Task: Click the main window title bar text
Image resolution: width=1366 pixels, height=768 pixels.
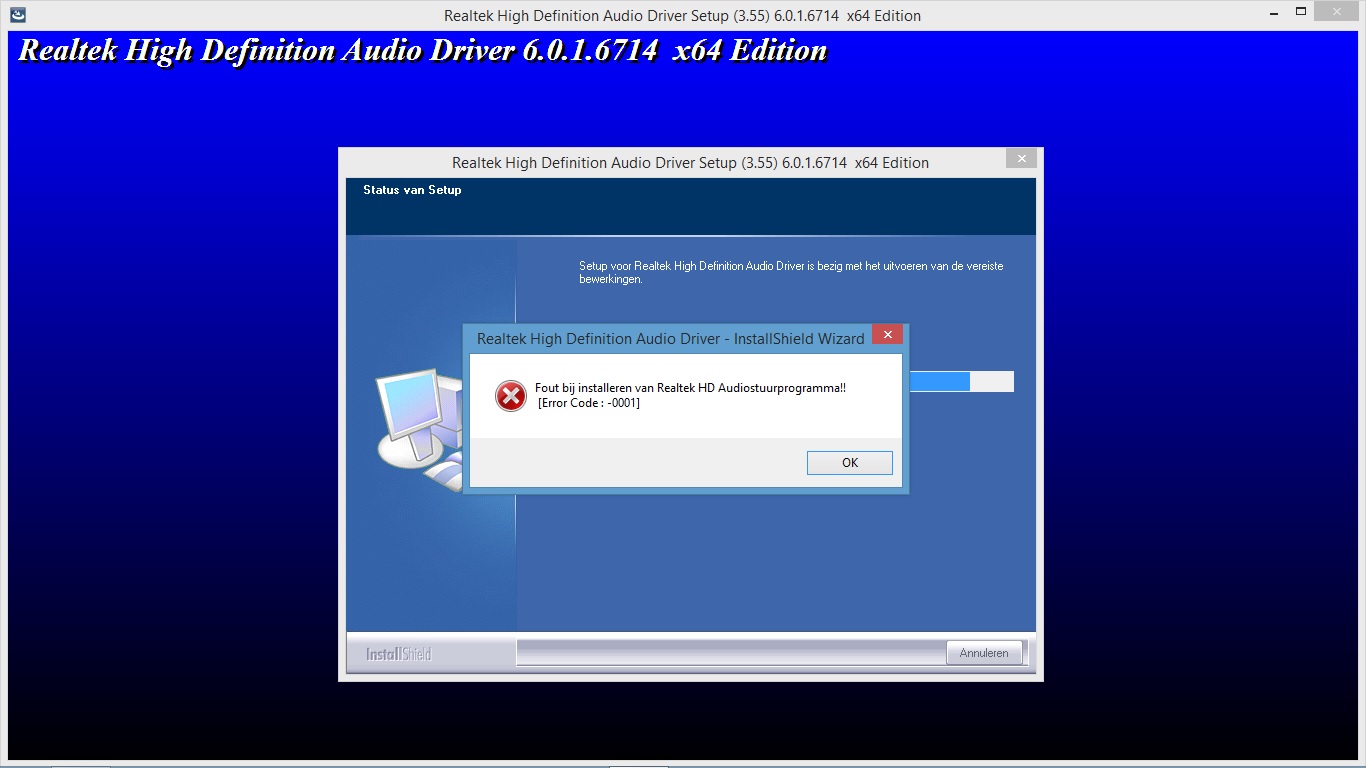Action: tap(682, 16)
